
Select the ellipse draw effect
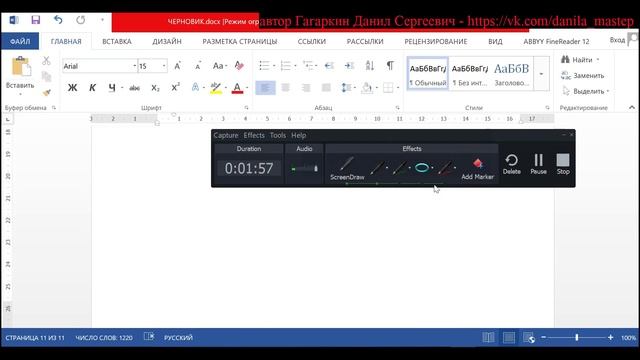pyautogui.click(x=422, y=167)
